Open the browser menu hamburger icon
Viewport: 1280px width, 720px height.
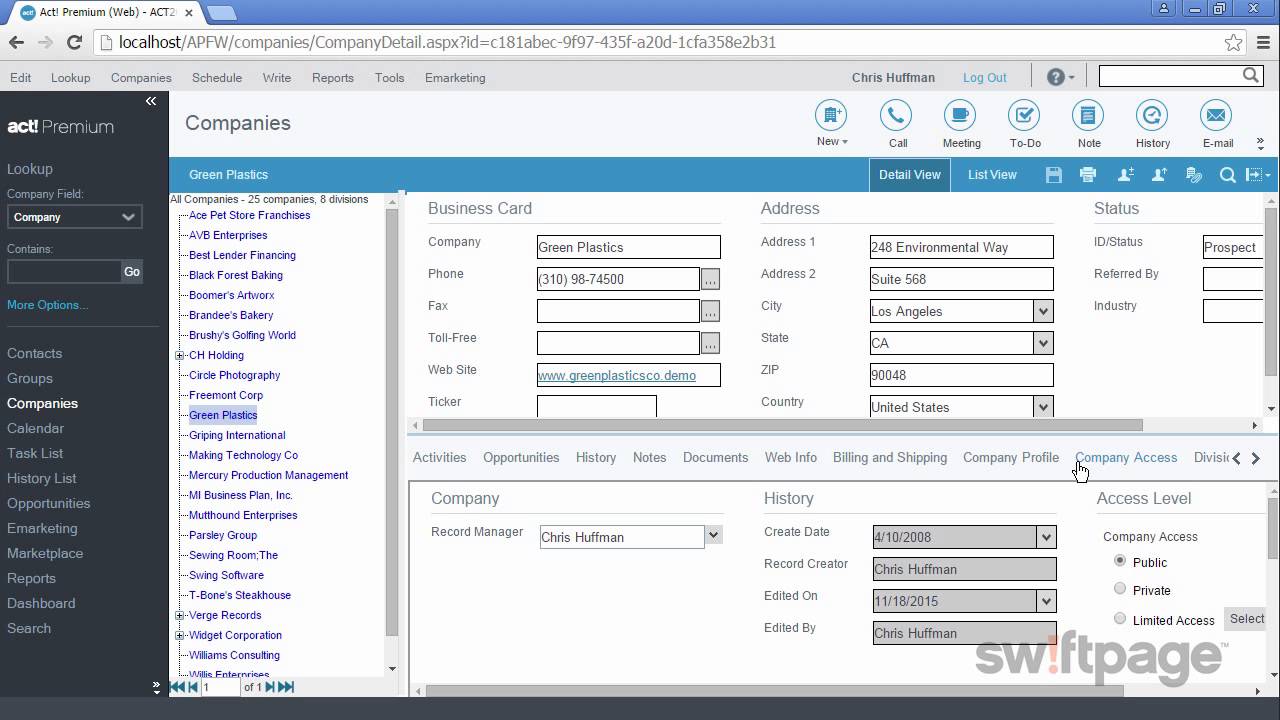point(1262,42)
